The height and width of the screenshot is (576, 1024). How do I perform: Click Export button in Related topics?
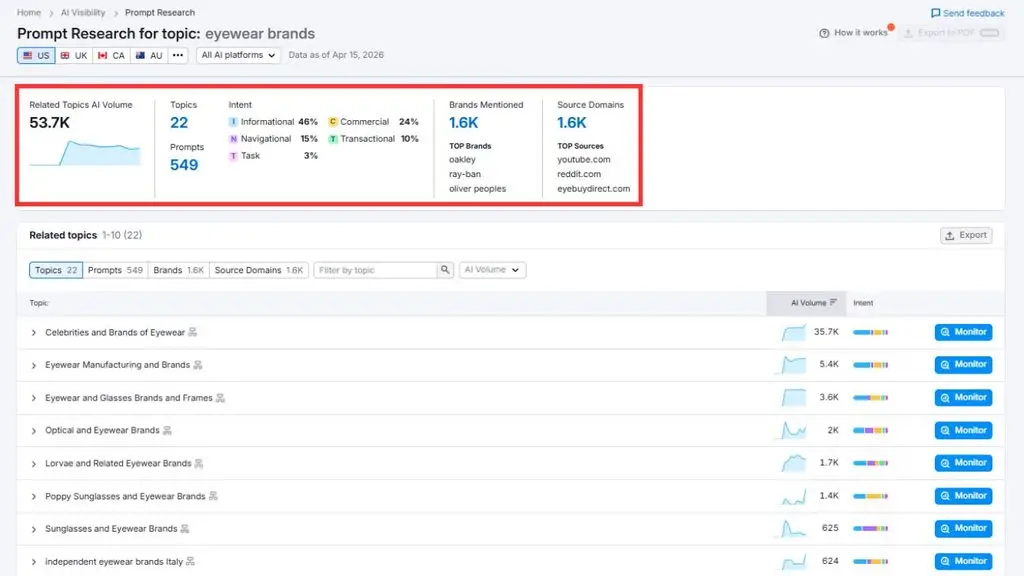tap(966, 235)
